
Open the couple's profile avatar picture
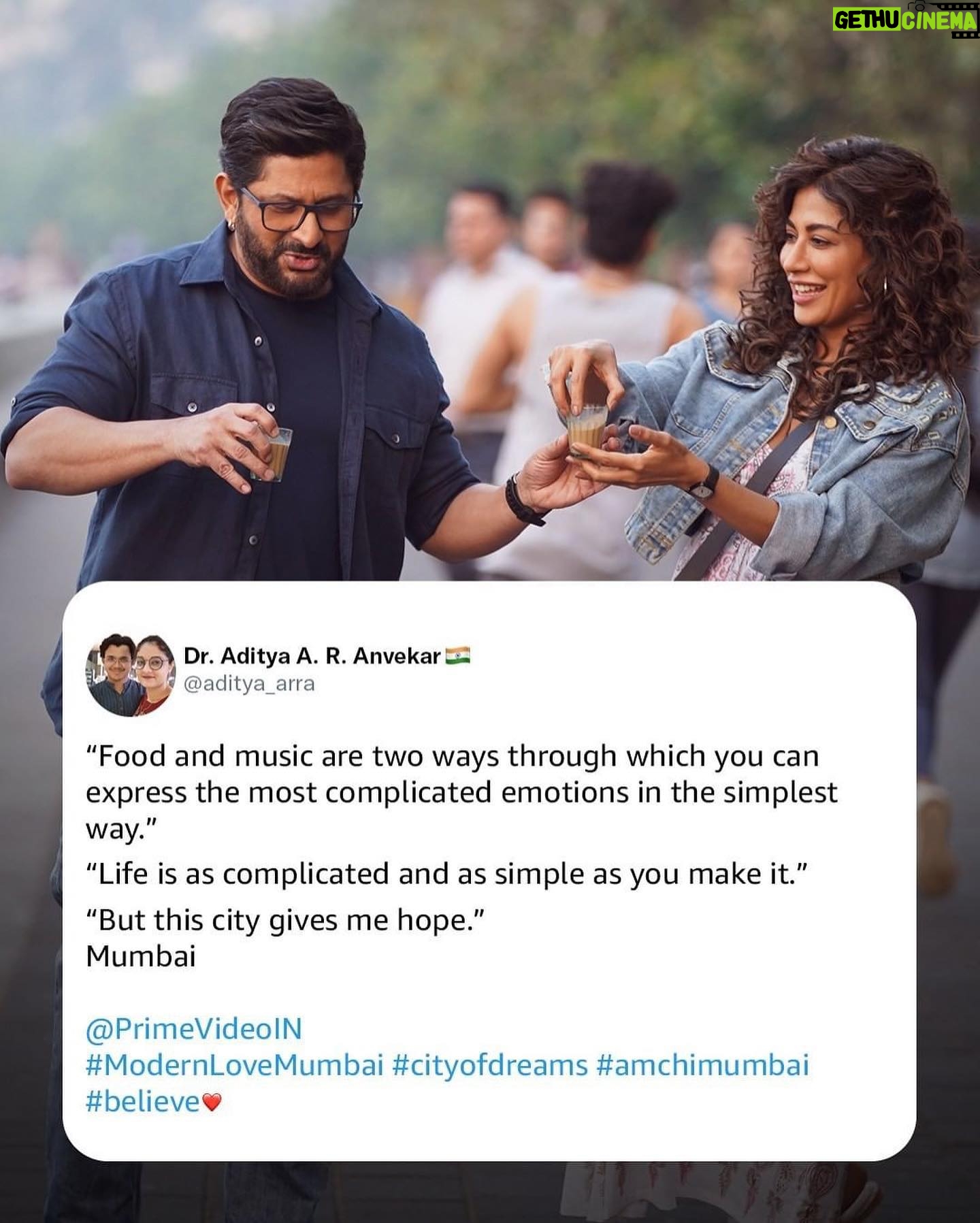pyautogui.click(x=131, y=674)
